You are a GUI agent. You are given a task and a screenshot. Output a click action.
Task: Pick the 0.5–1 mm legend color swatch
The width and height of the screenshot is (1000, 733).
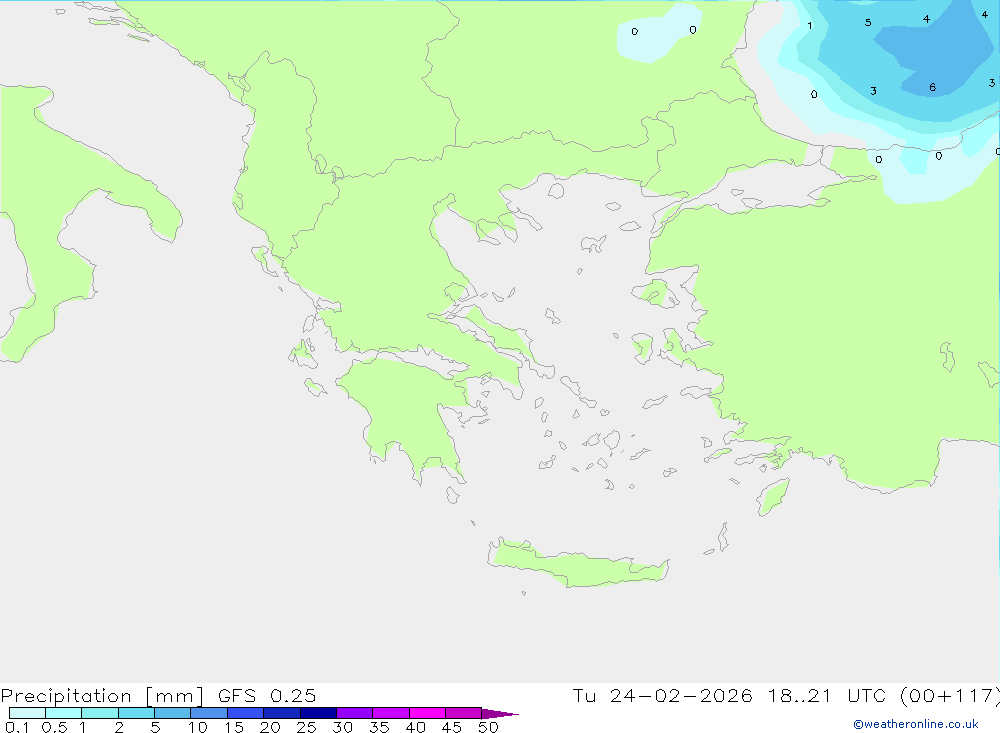(x=64, y=713)
